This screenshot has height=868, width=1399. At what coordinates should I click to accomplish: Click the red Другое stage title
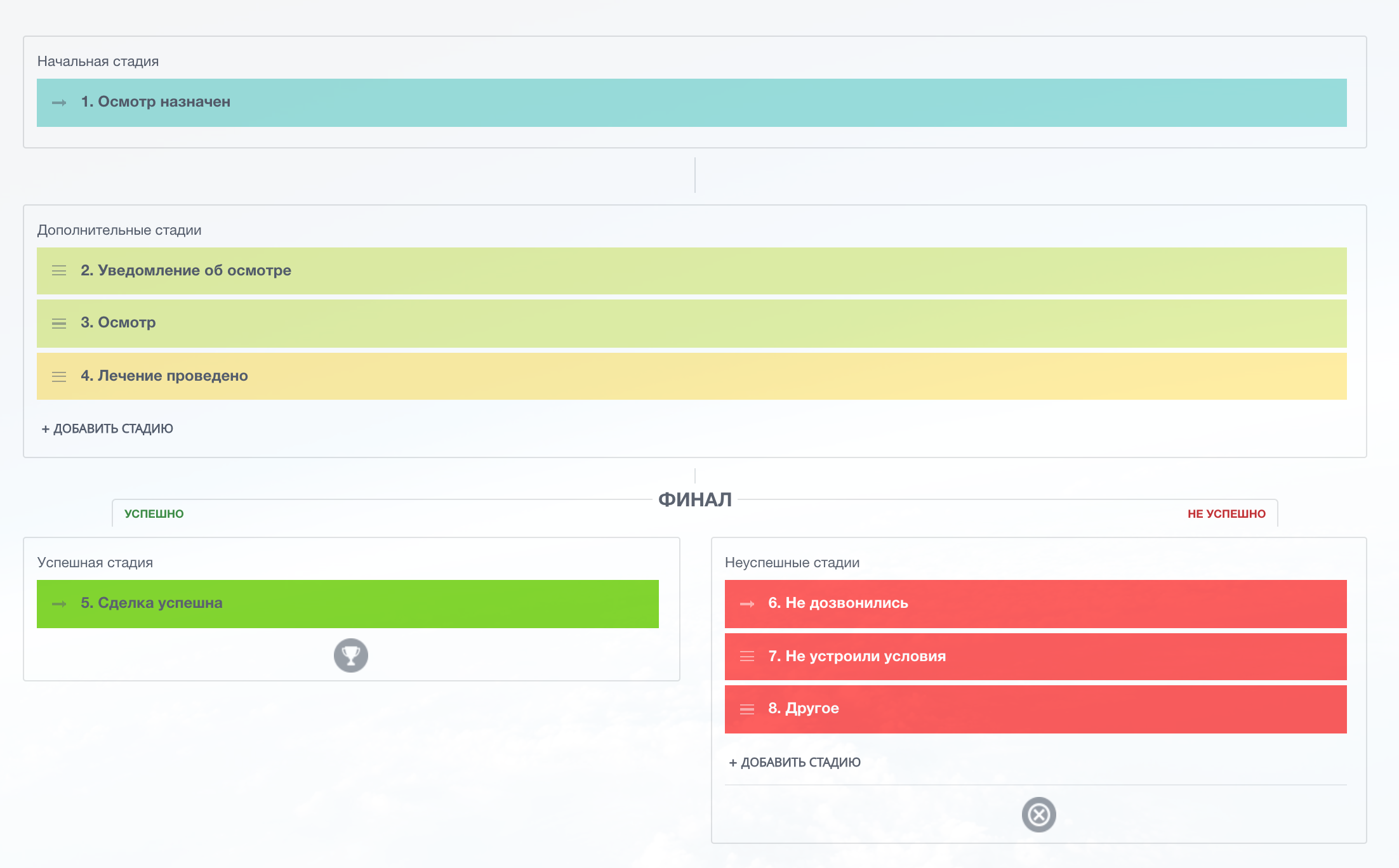tap(804, 709)
